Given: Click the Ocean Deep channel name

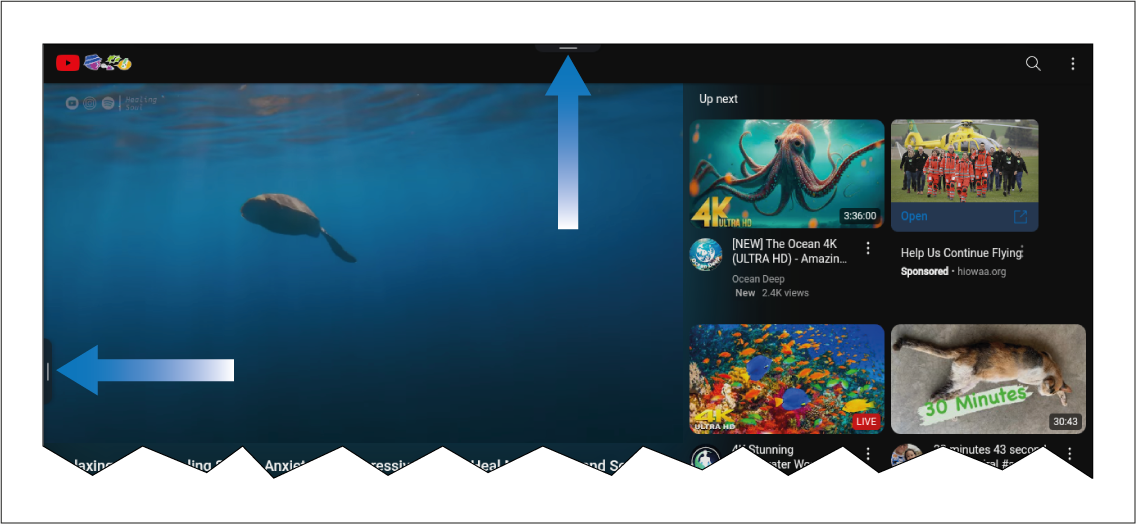Looking at the screenshot, I should pyautogui.click(x=758, y=279).
